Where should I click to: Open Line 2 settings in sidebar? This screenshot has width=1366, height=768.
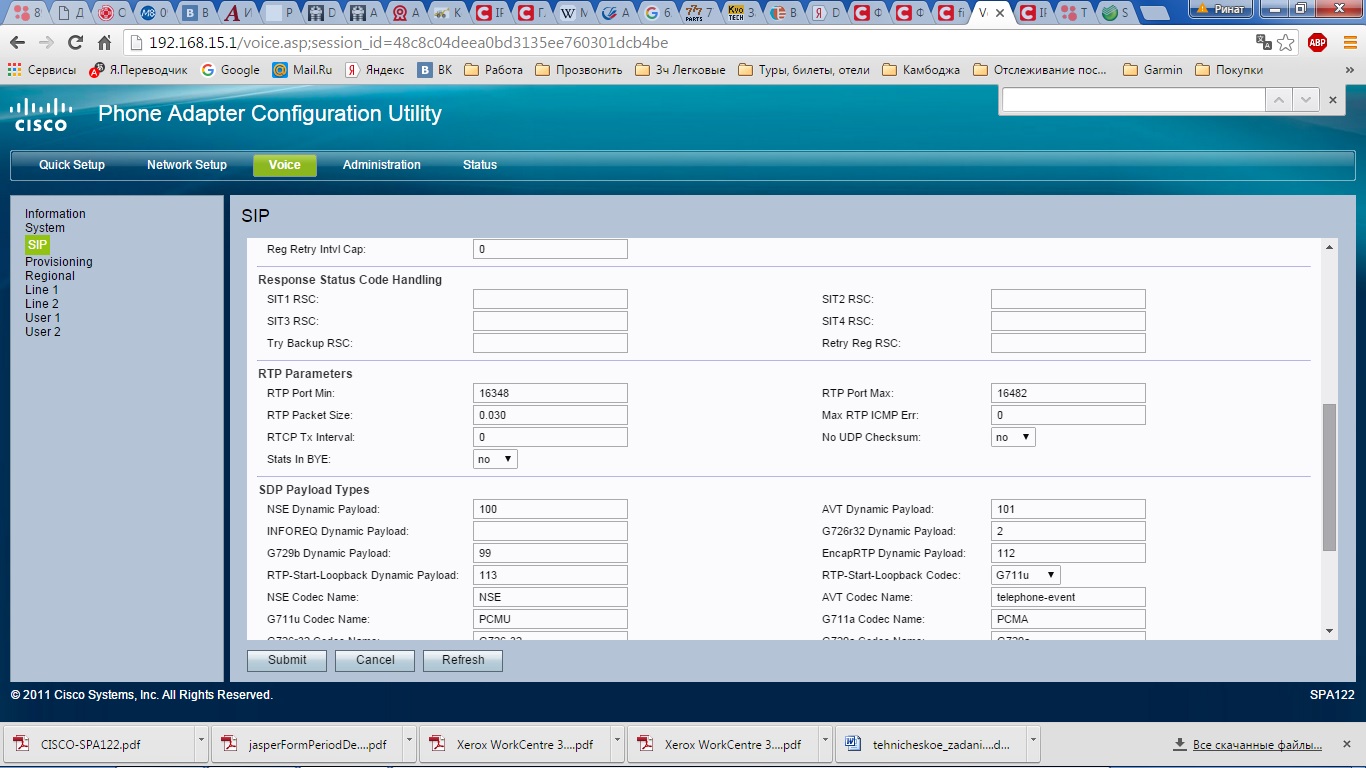tap(42, 304)
